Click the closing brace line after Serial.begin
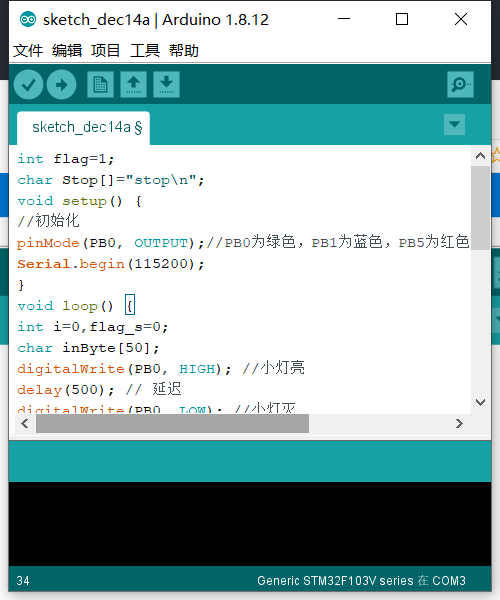The width and height of the screenshot is (500, 600). pyautogui.click(x=21, y=285)
